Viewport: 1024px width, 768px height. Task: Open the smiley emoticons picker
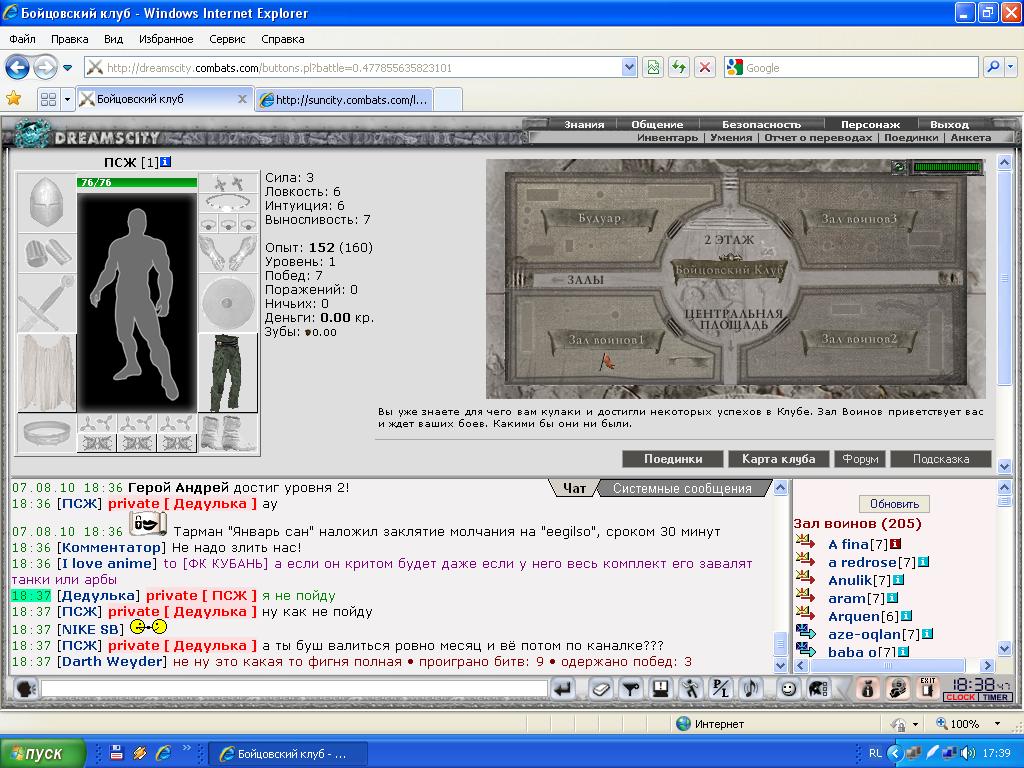point(788,689)
